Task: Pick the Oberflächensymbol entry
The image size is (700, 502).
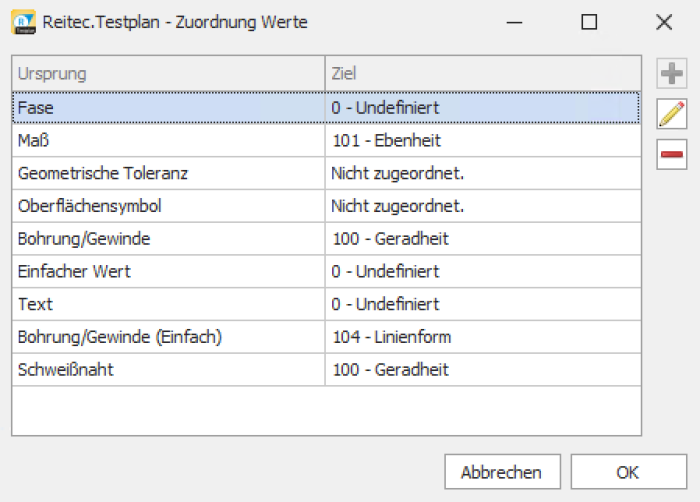Action: tap(167, 206)
